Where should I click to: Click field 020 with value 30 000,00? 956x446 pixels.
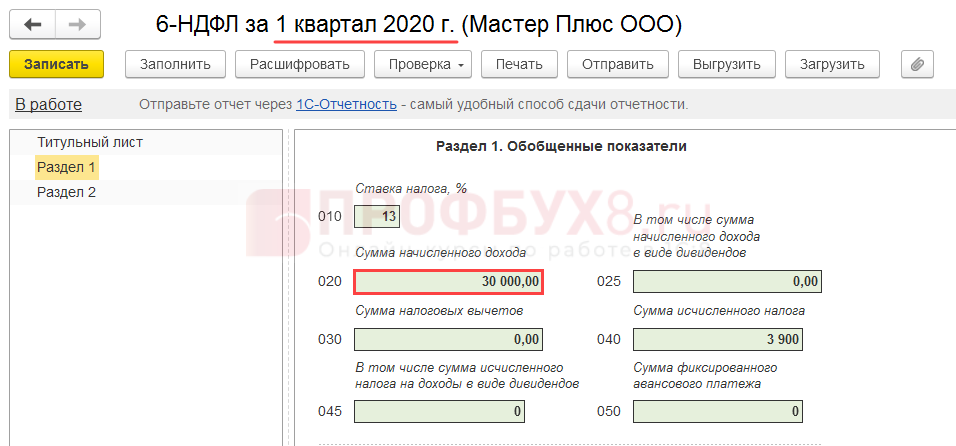point(448,282)
